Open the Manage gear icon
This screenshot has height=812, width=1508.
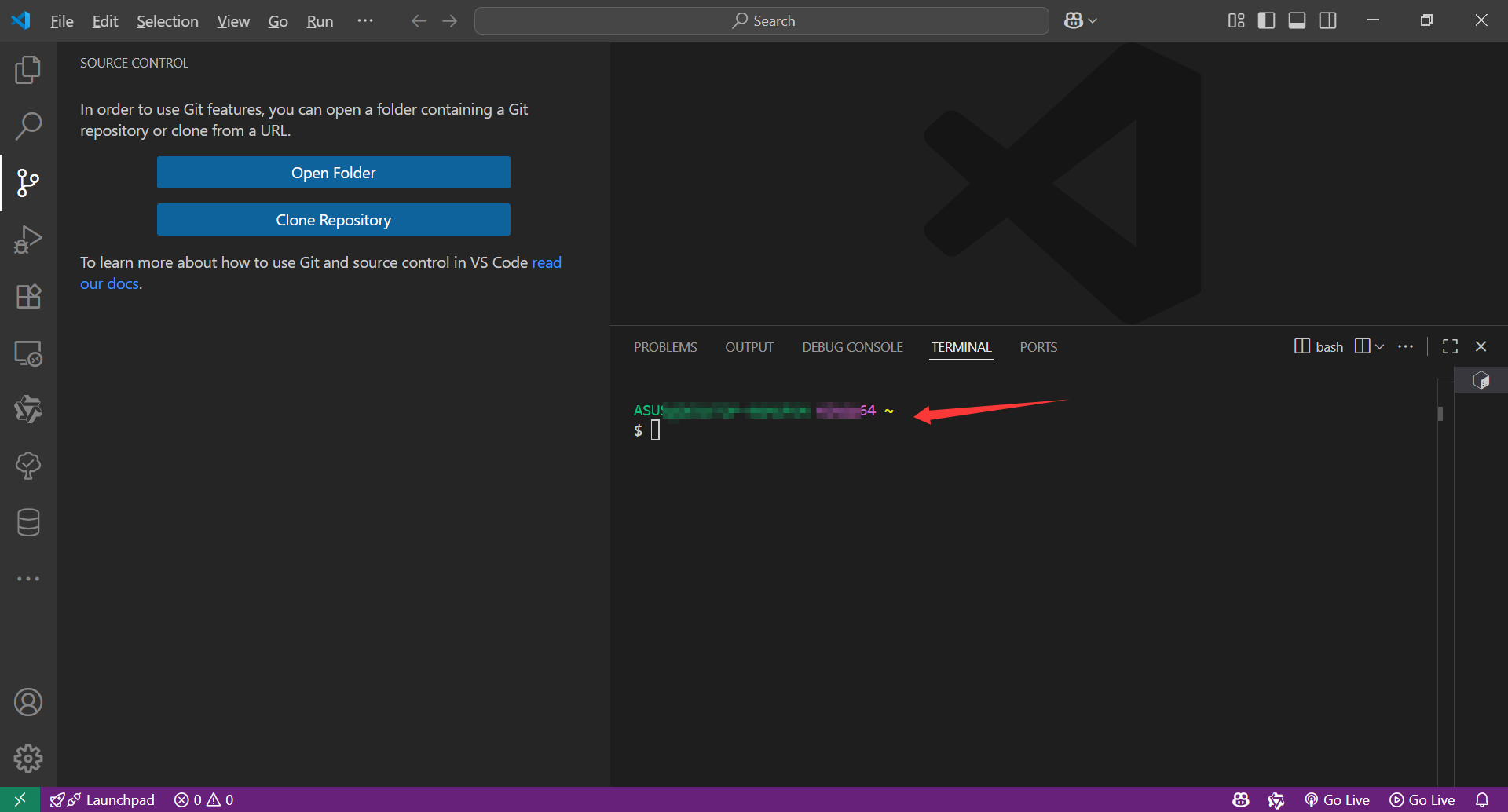(x=28, y=759)
